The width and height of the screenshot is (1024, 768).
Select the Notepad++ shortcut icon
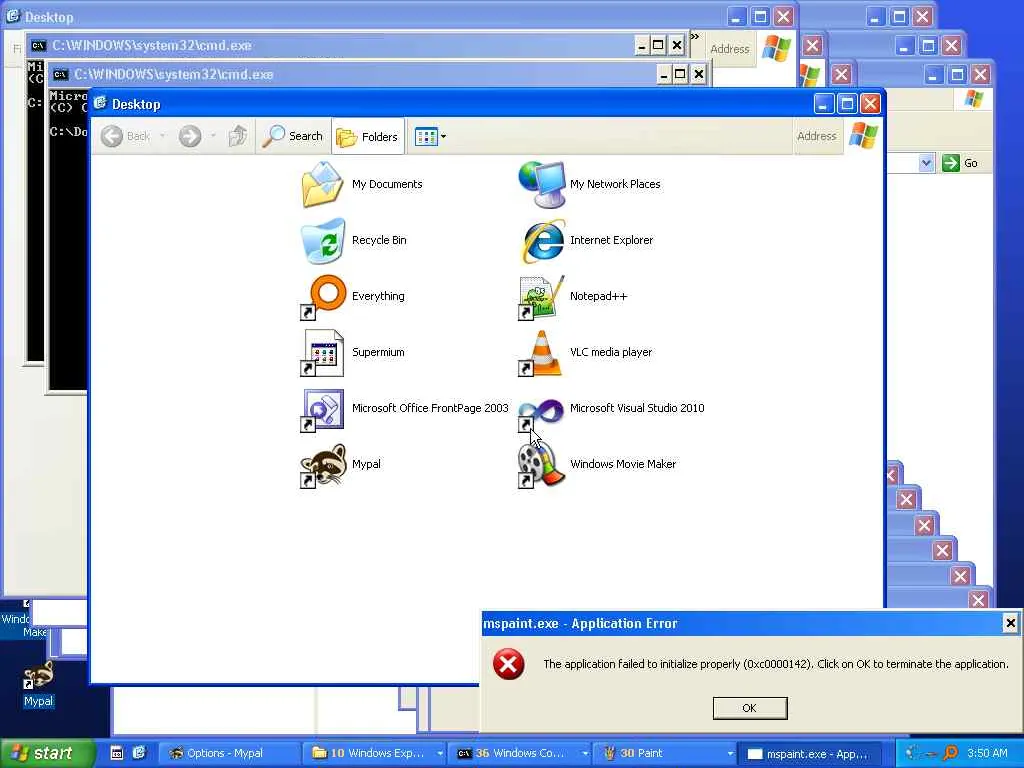click(x=541, y=297)
